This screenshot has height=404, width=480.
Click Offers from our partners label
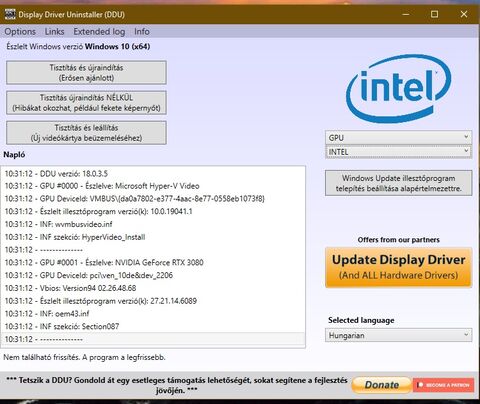[x=399, y=240]
